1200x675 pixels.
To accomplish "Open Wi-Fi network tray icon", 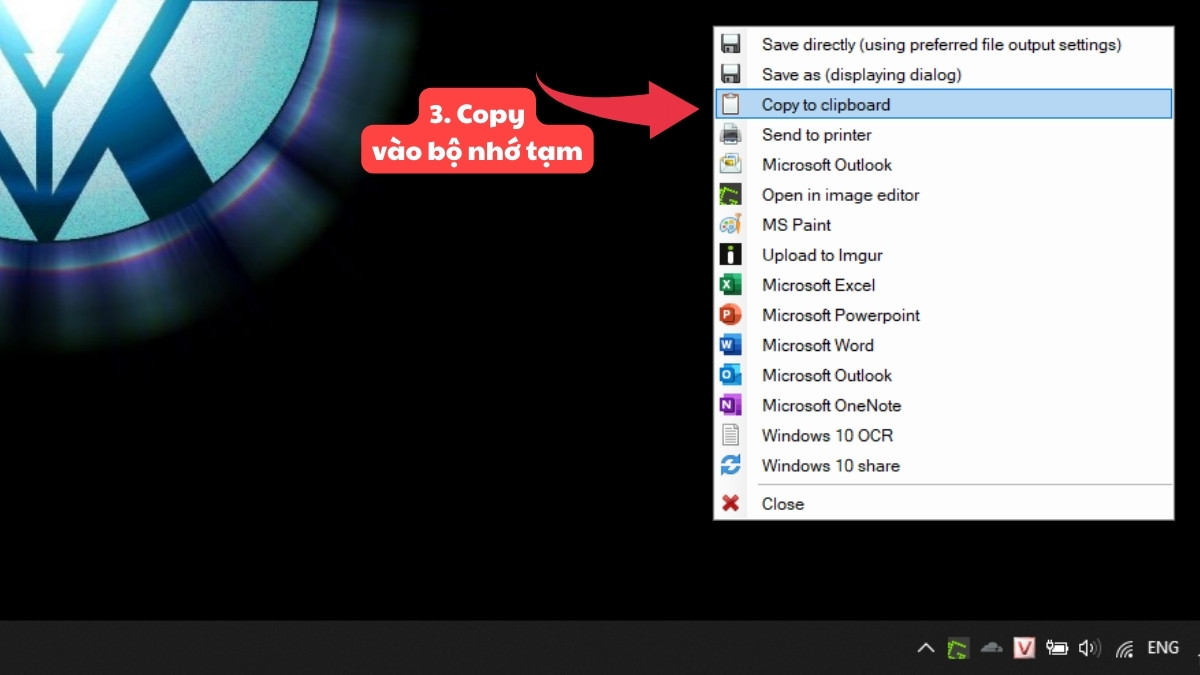I will coord(1125,649).
